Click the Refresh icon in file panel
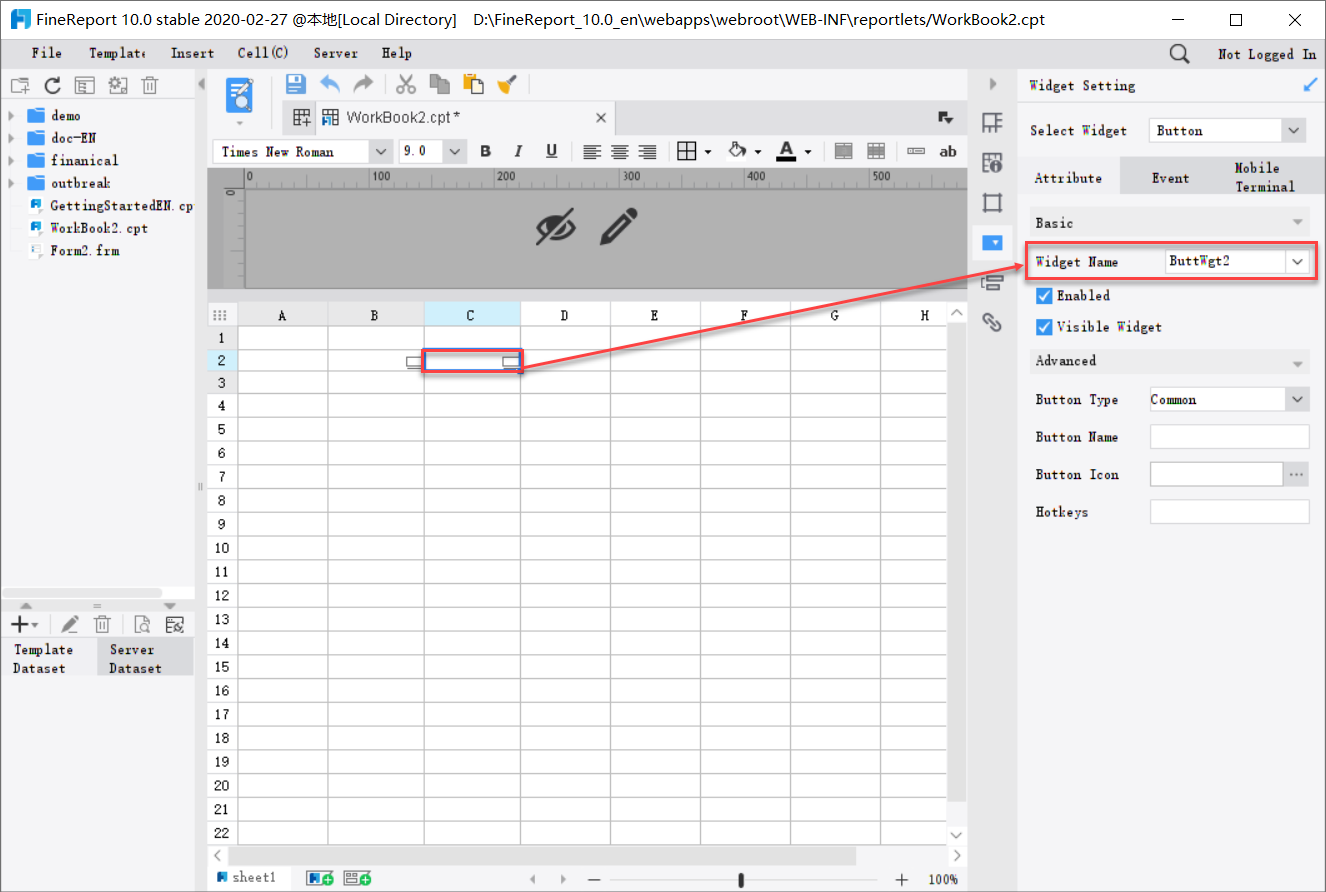 (x=52, y=85)
